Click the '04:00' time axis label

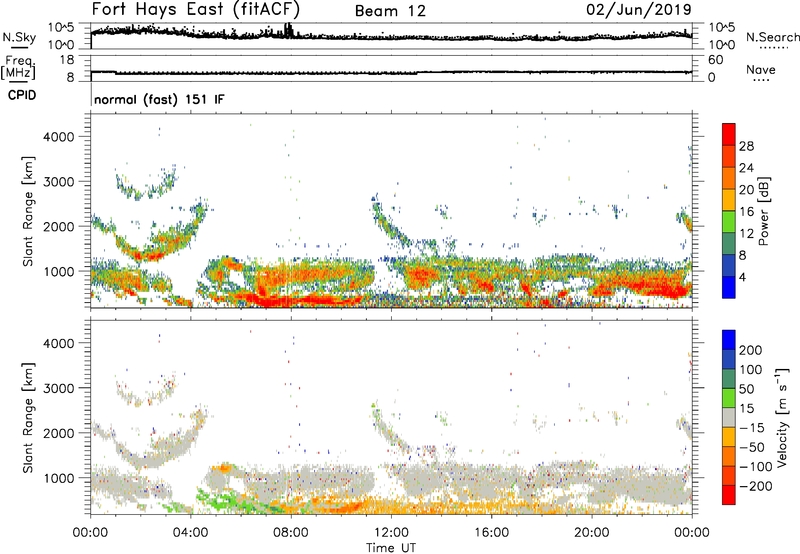click(190, 533)
